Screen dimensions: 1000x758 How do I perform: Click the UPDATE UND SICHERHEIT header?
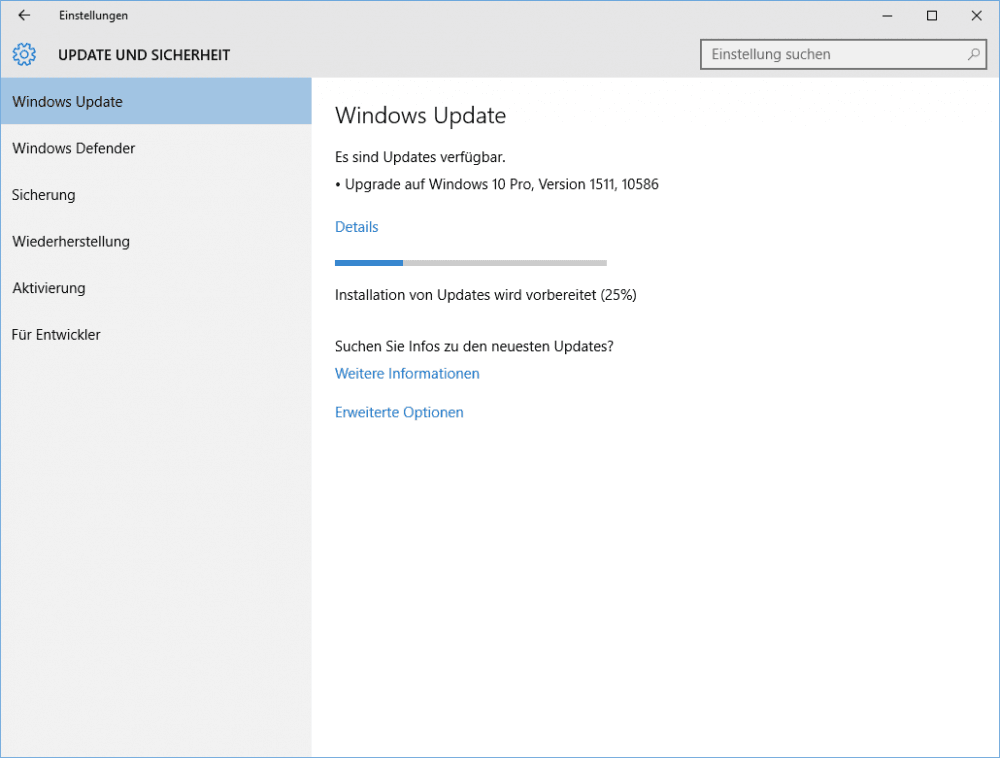(x=144, y=55)
